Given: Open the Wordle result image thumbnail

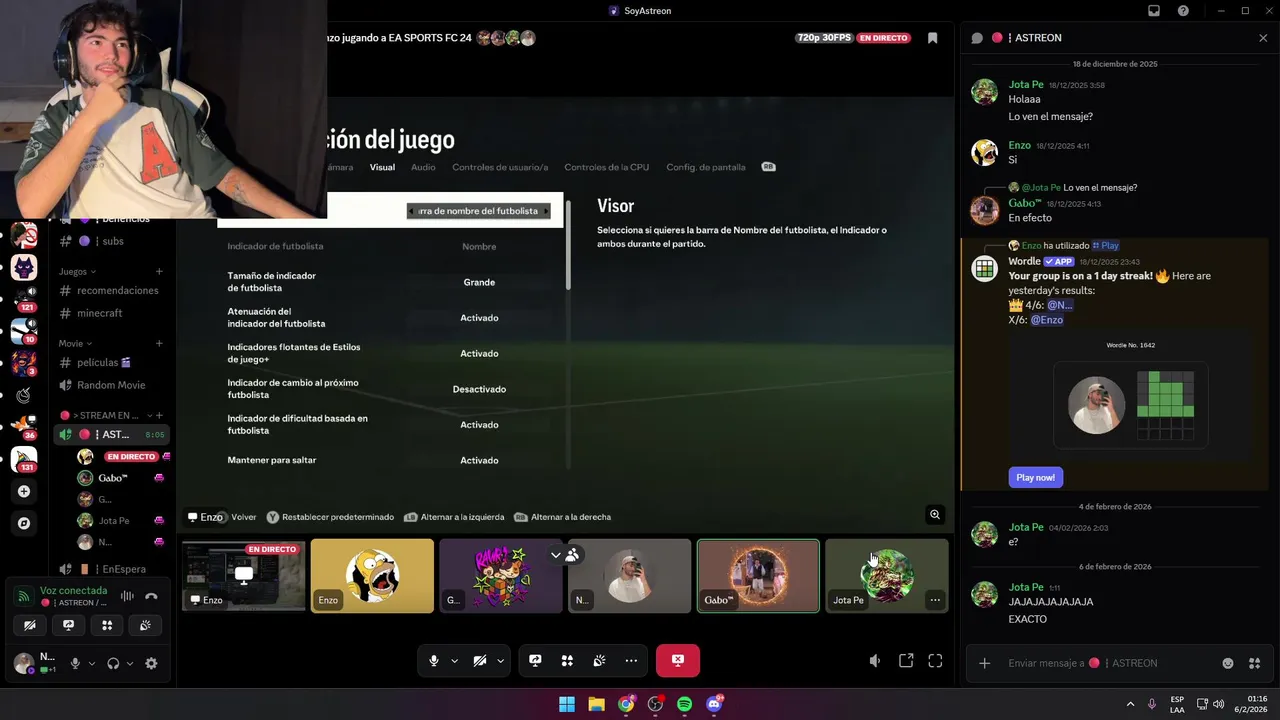Looking at the screenshot, I should coord(1131,404).
